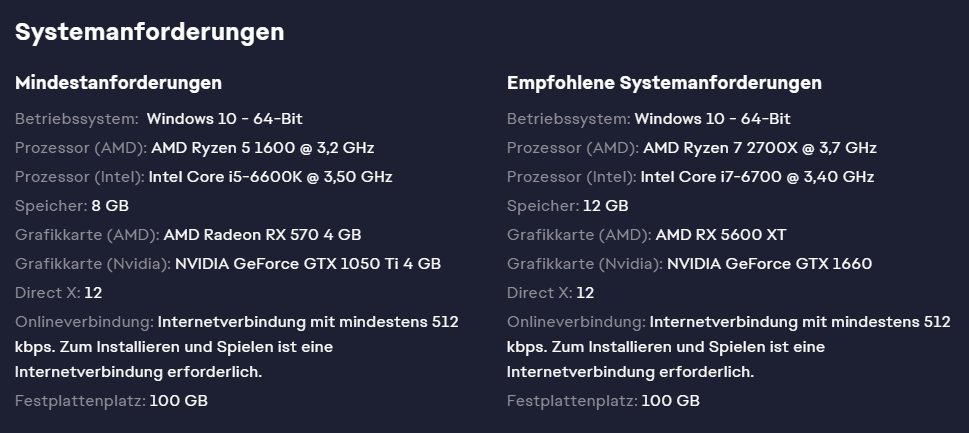Image resolution: width=969 pixels, height=433 pixels.
Task: Click the recommended Onlineverbindung label
Action: 576,322
